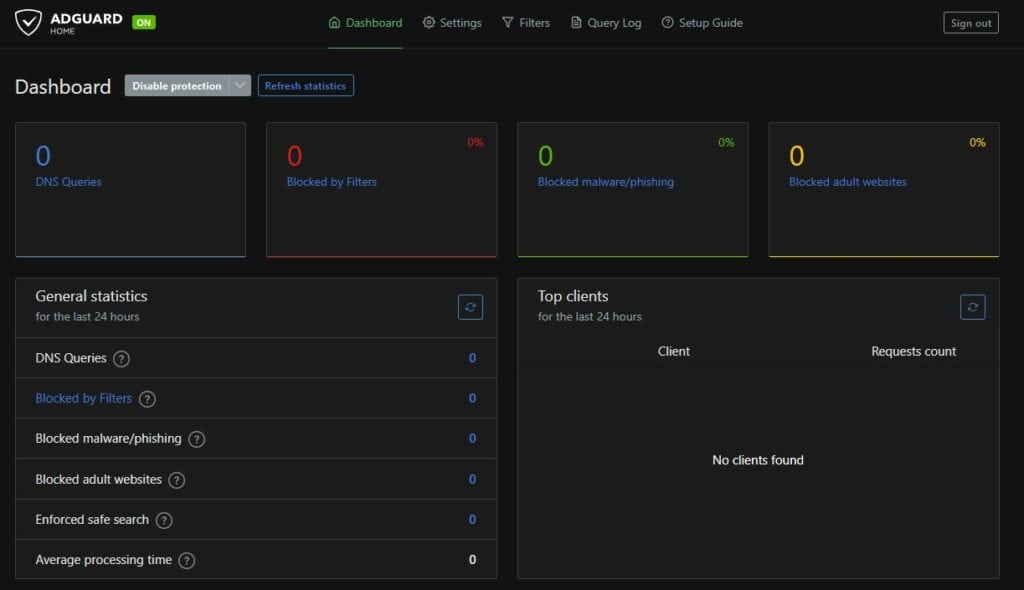This screenshot has width=1024, height=590.
Task: Open the Blocked by Filters link
Action: (84, 398)
